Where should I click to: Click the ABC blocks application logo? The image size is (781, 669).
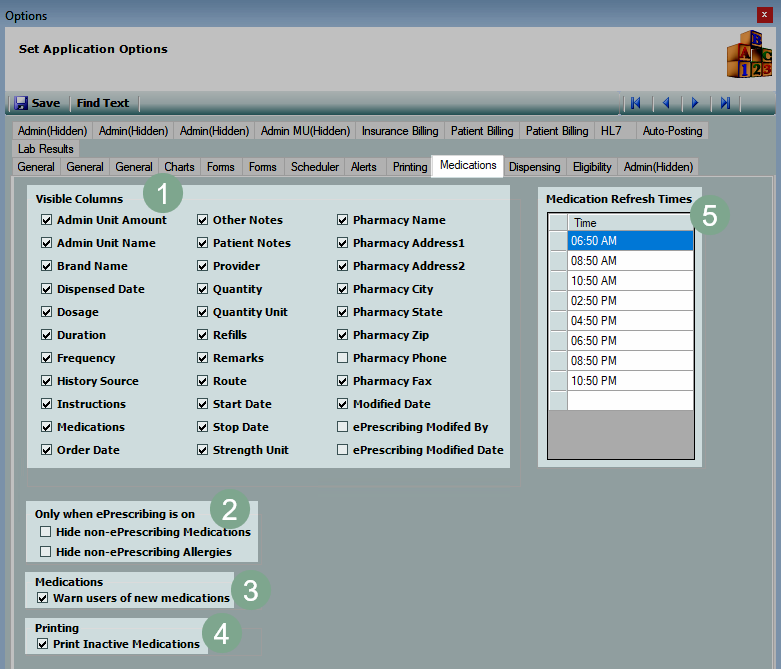pyautogui.click(x=748, y=55)
